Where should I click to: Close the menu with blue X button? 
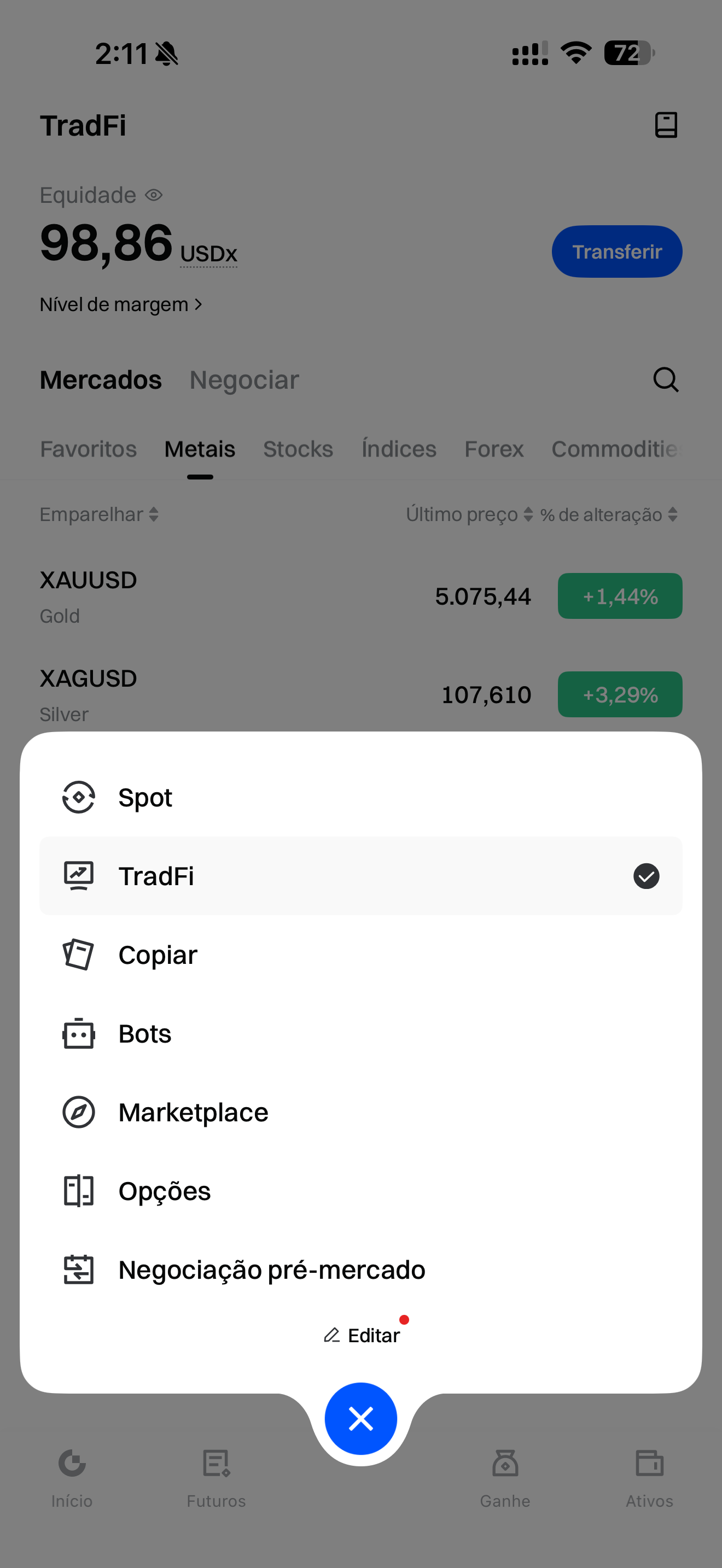point(361,1419)
